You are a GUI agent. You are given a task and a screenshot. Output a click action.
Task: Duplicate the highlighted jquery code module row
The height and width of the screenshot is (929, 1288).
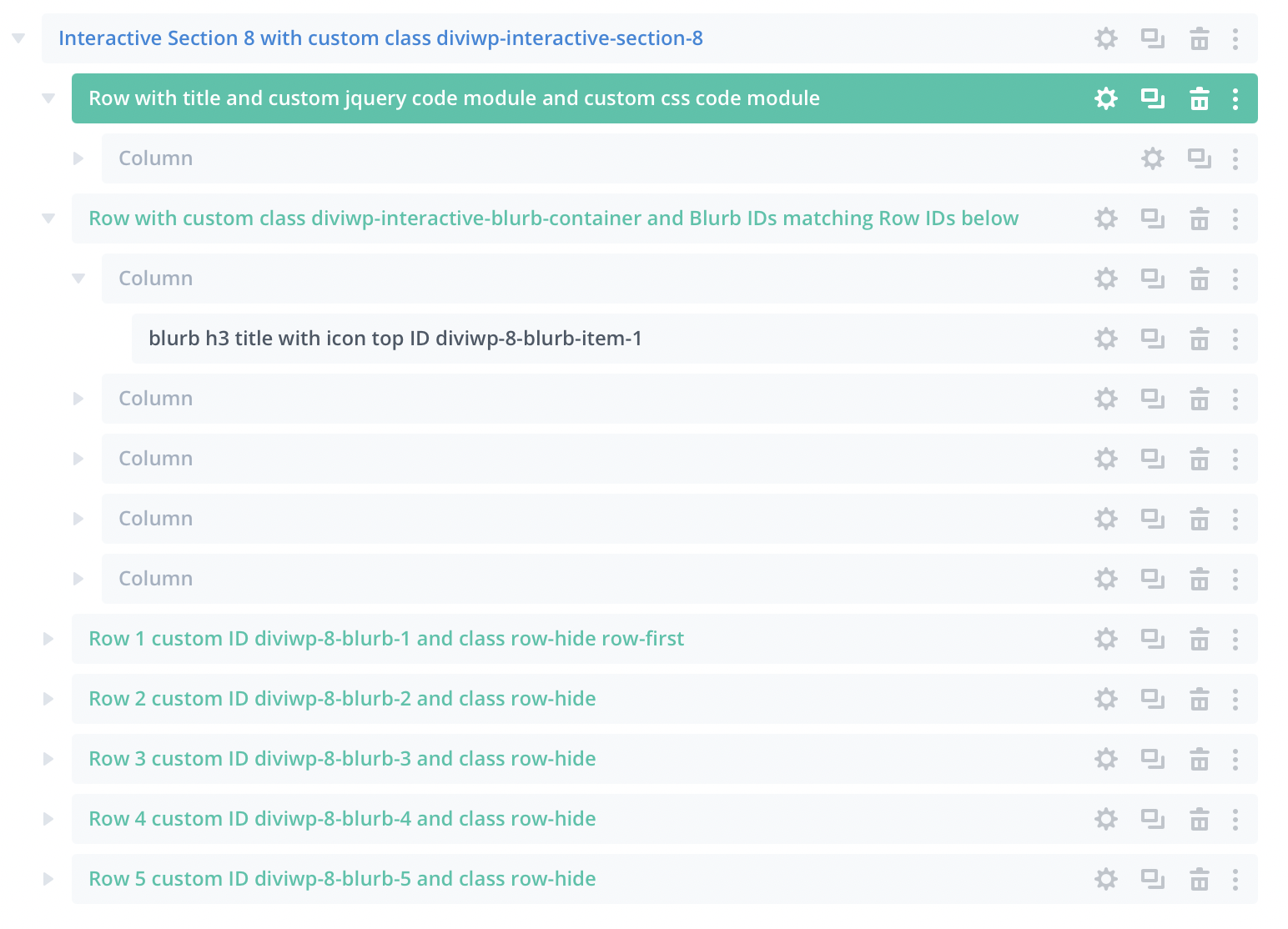pyautogui.click(x=1153, y=98)
